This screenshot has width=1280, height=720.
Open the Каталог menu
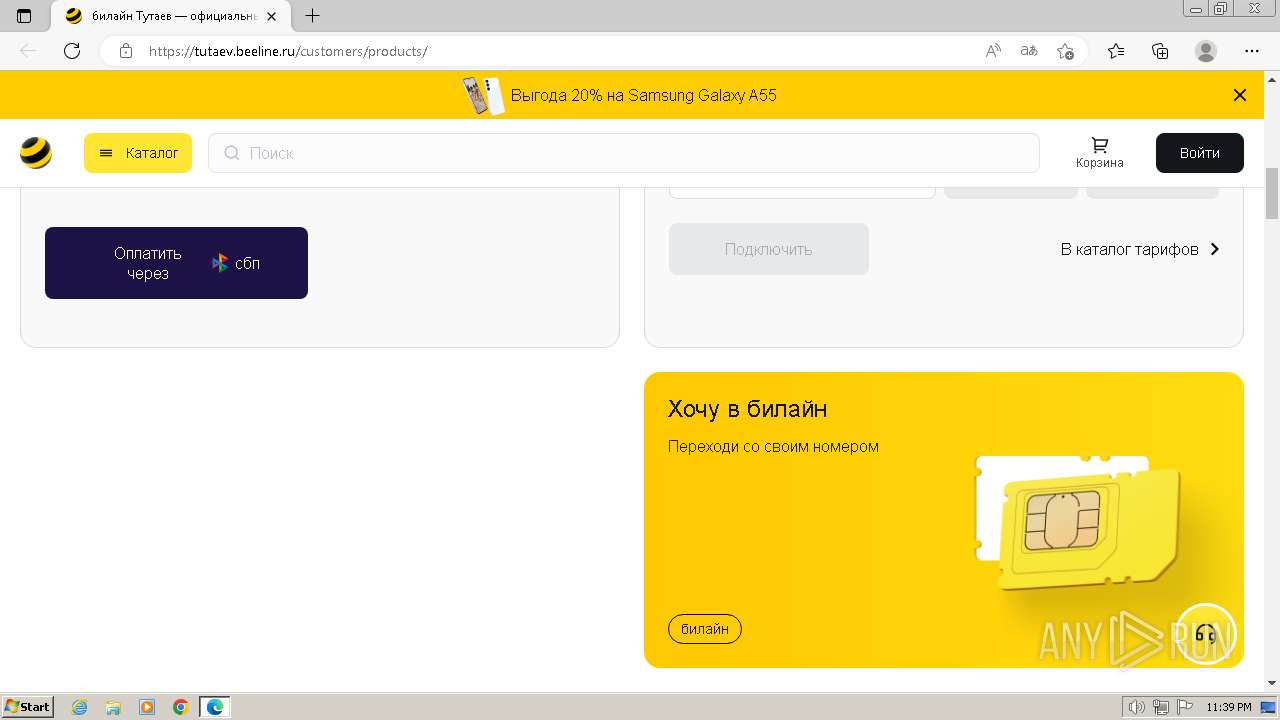[138, 153]
